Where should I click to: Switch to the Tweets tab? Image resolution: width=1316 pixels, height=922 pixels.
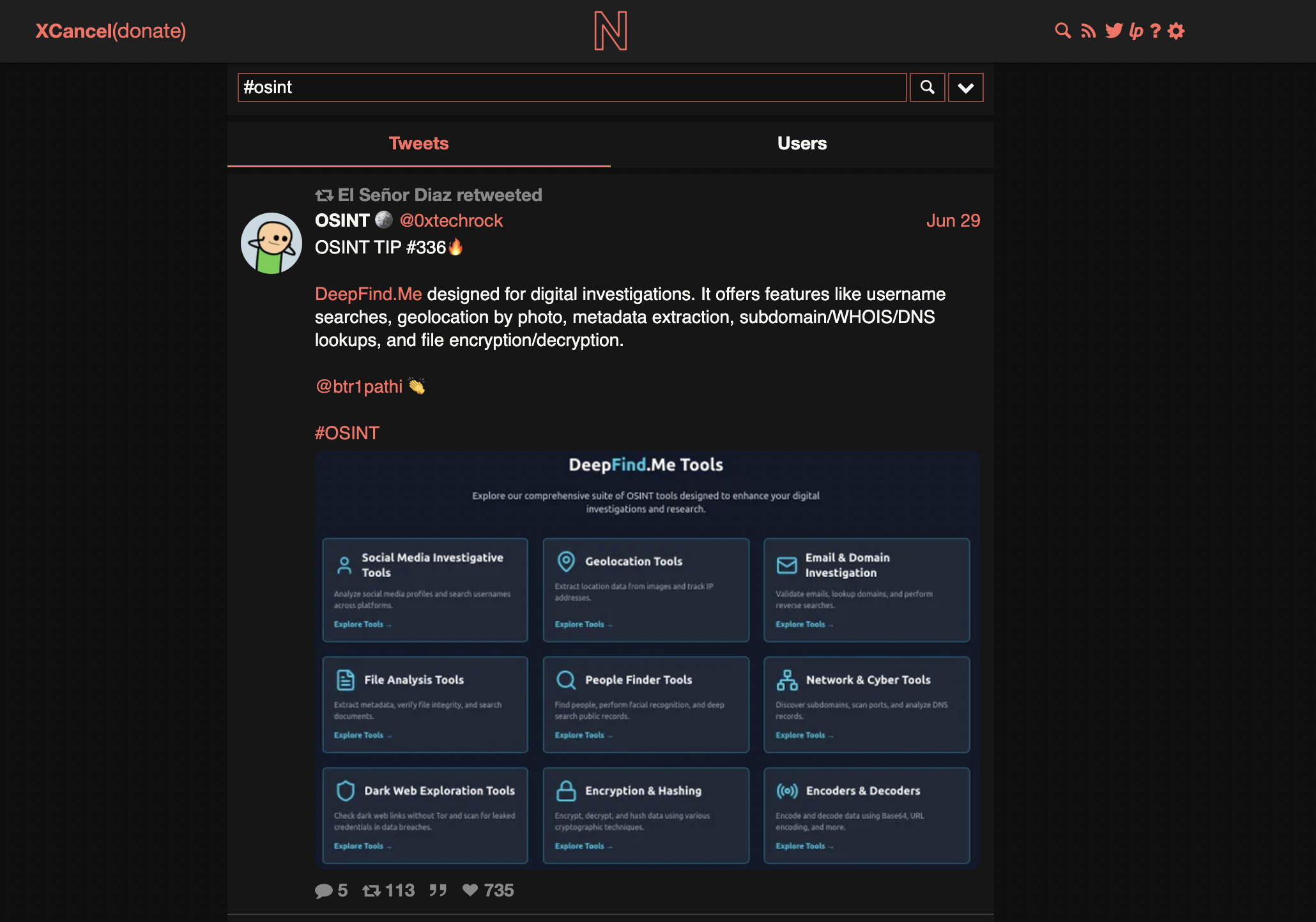(x=419, y=144)
